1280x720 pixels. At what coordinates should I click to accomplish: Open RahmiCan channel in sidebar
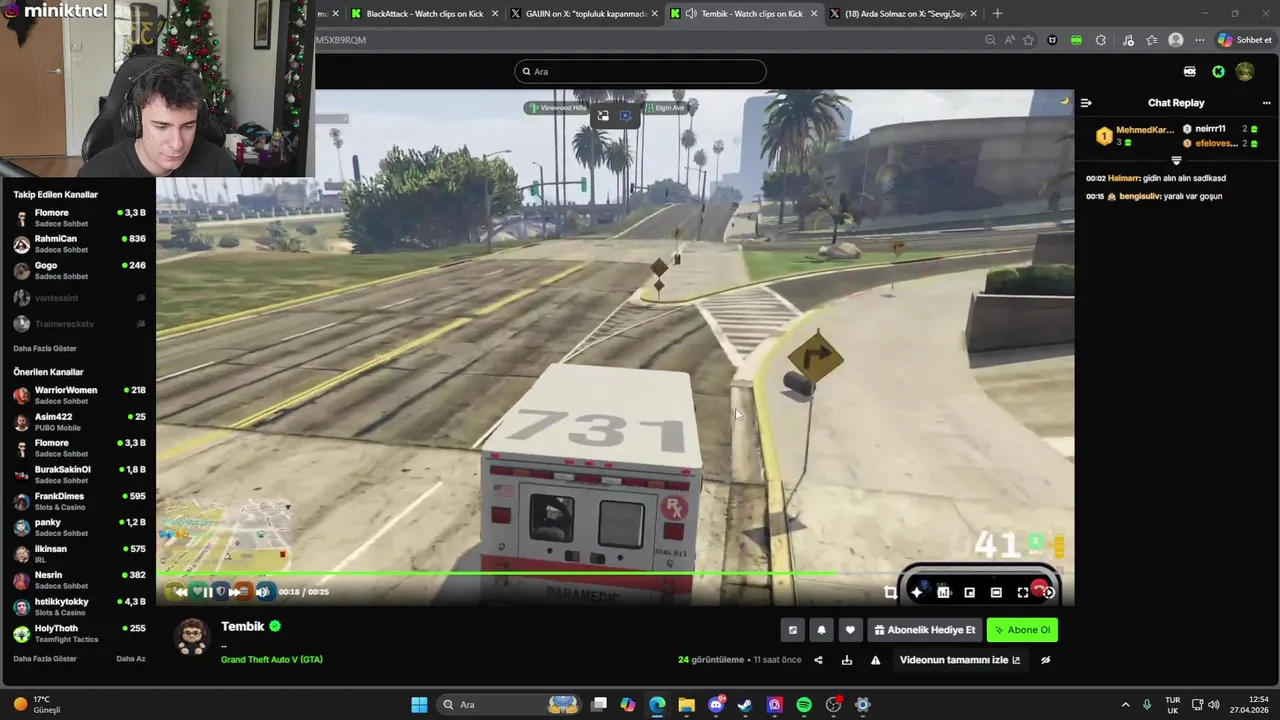pos(78,244)
